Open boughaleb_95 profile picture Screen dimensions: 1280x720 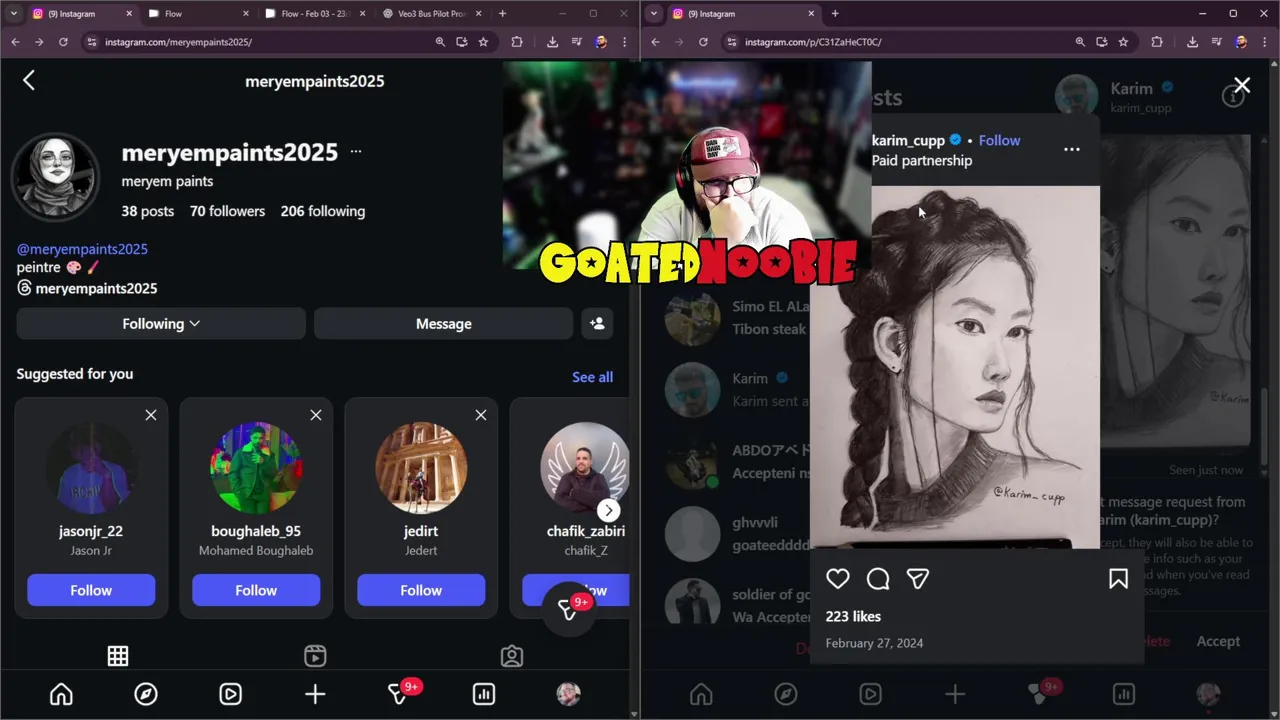(256, 467)
